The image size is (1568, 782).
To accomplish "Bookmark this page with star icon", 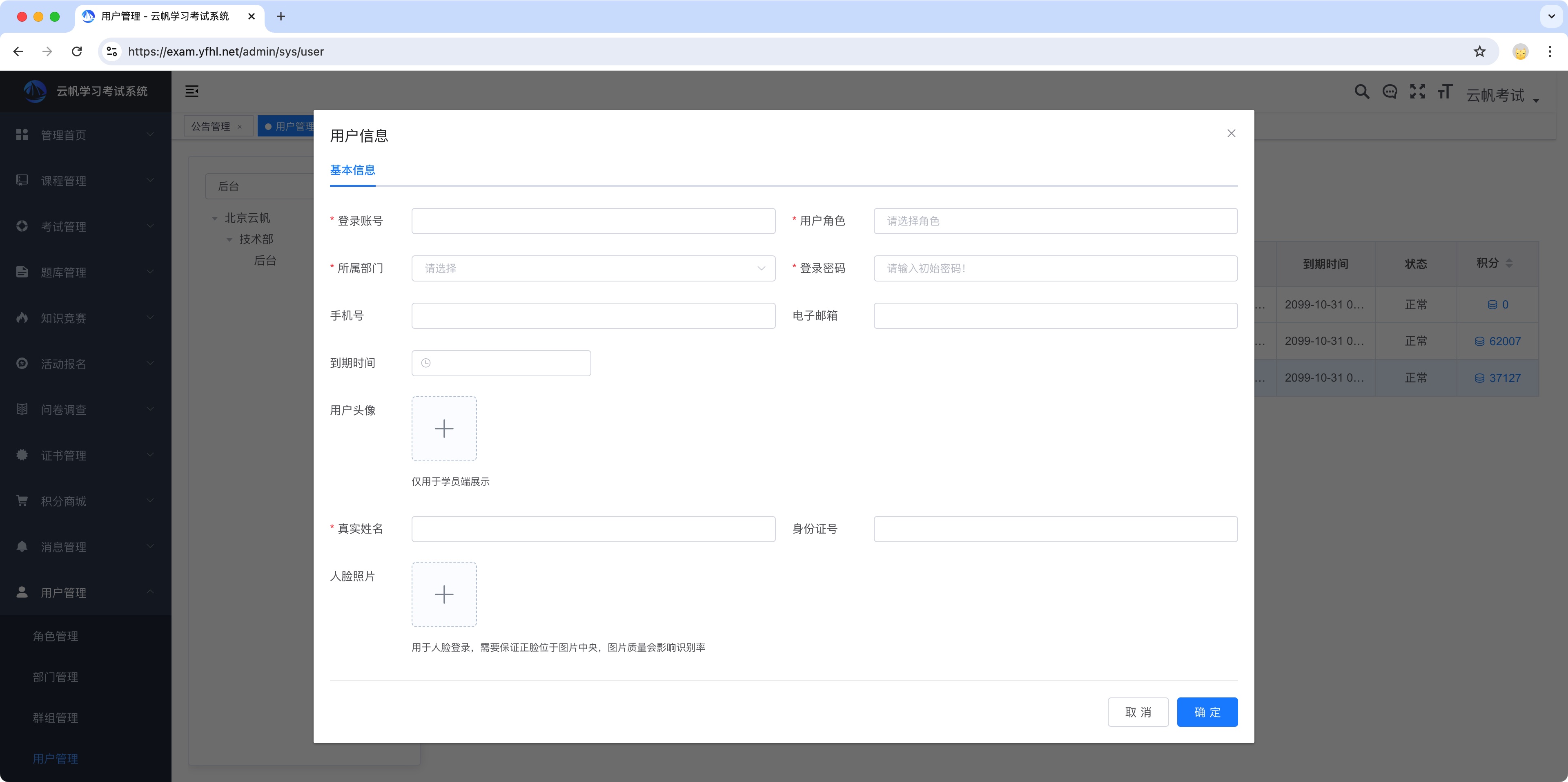I will pos(1480,52).
